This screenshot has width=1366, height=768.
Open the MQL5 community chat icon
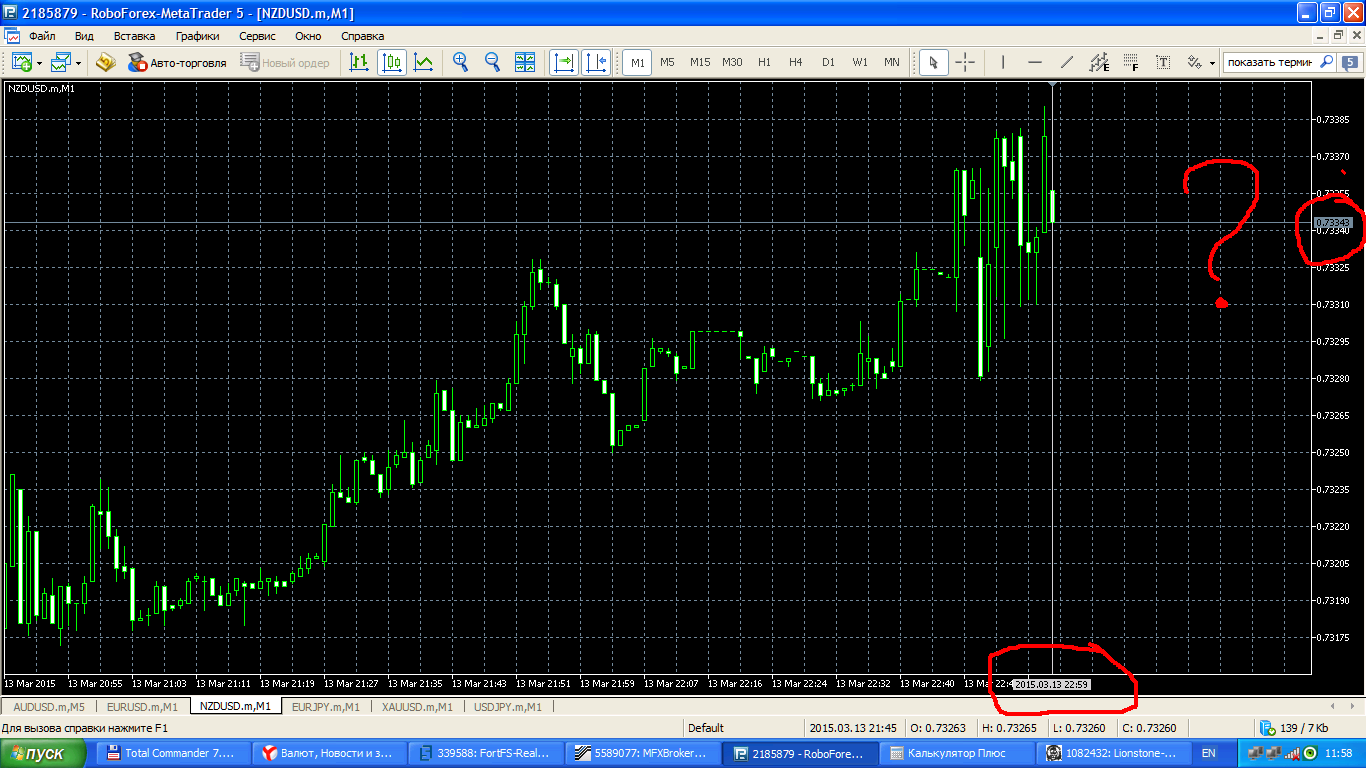point(1350,62)
